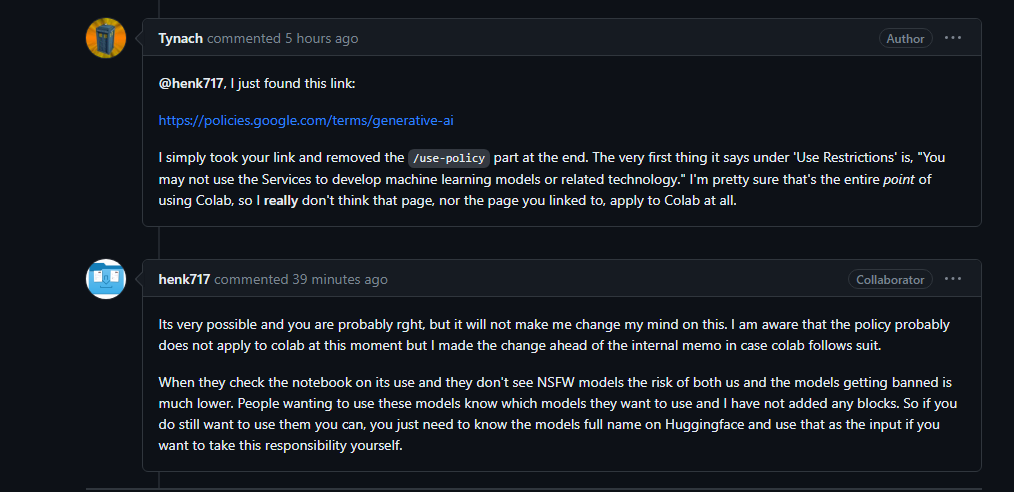Click the "commented" text in Tynach's comment header
Image resolution: width=1014 pixels, height=492 pixels.
(244, 38)
